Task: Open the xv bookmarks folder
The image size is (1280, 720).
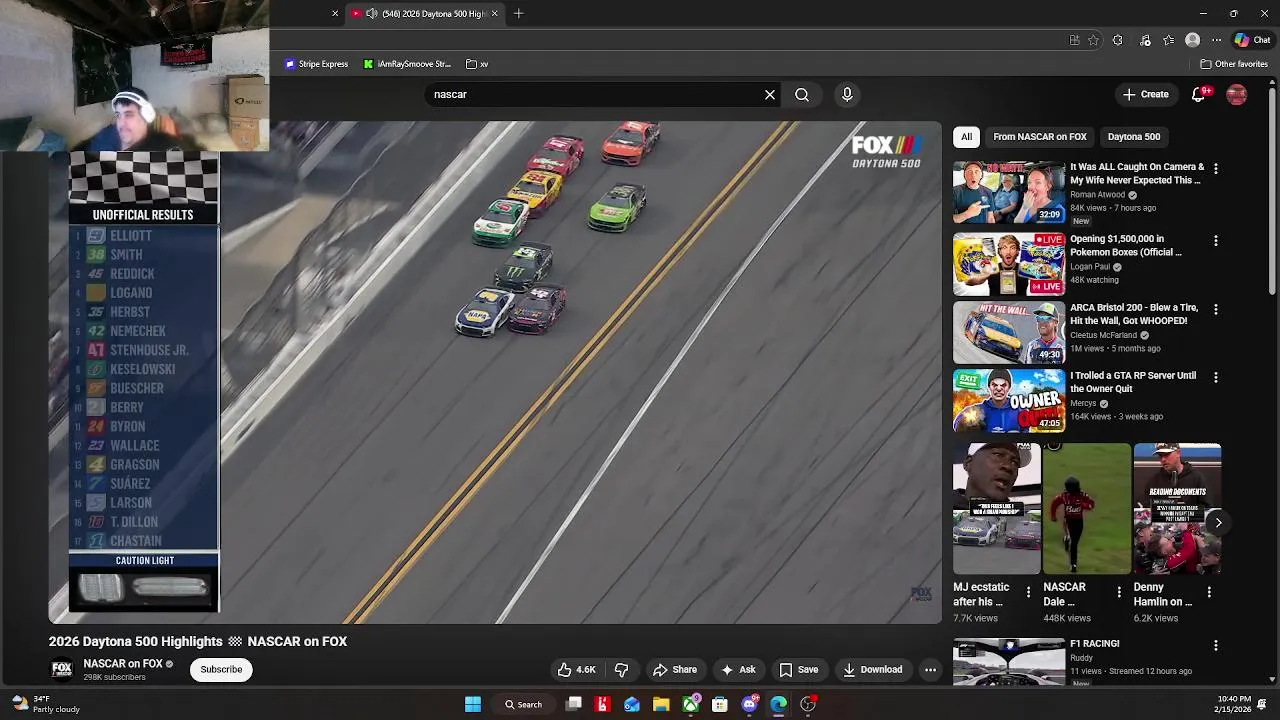Action: pos(477,64)
